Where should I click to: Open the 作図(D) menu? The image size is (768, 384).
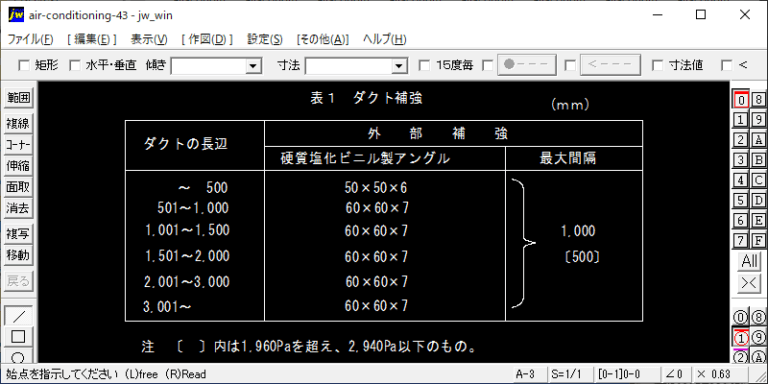coord(207,40)
